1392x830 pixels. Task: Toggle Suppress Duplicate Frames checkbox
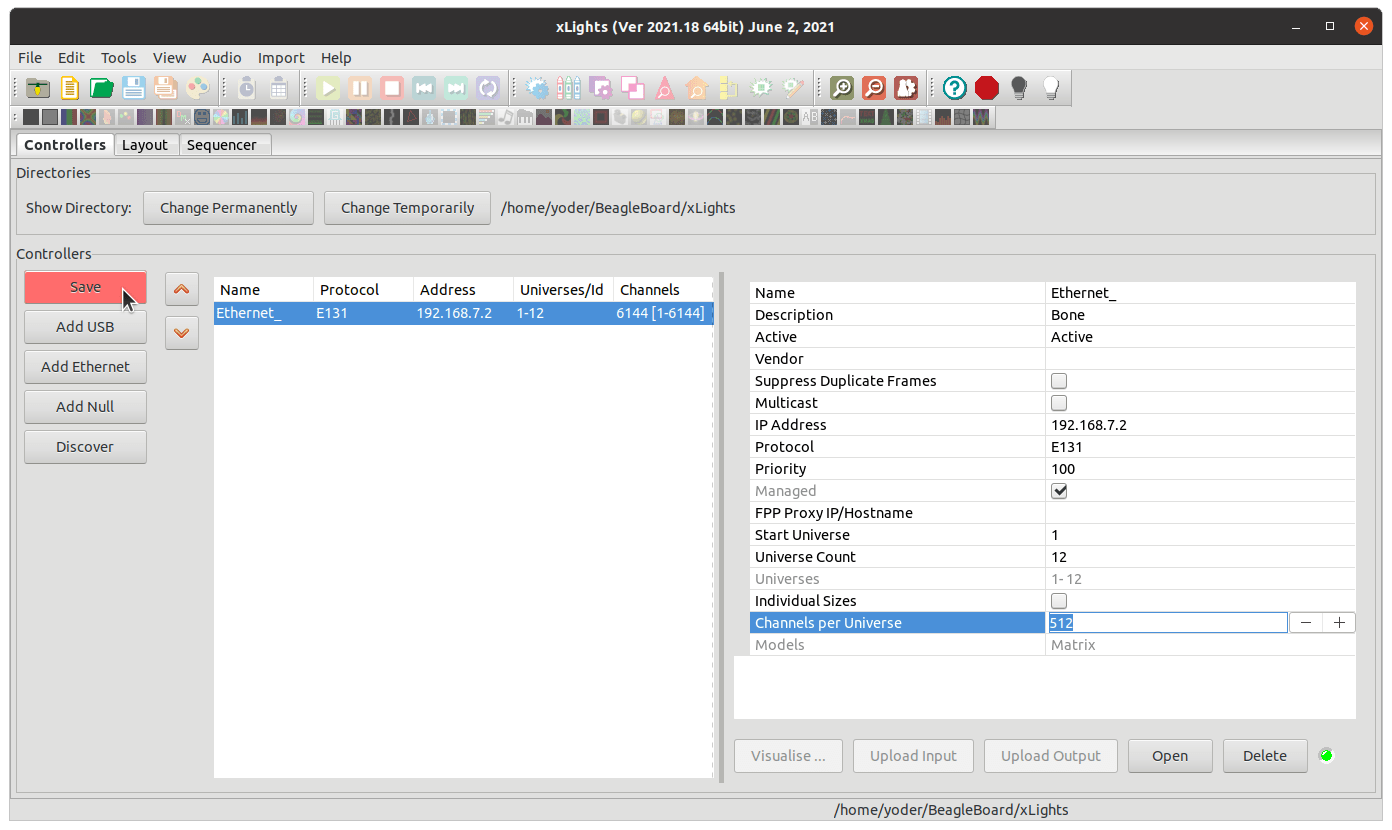click(x=1059, y=381)
